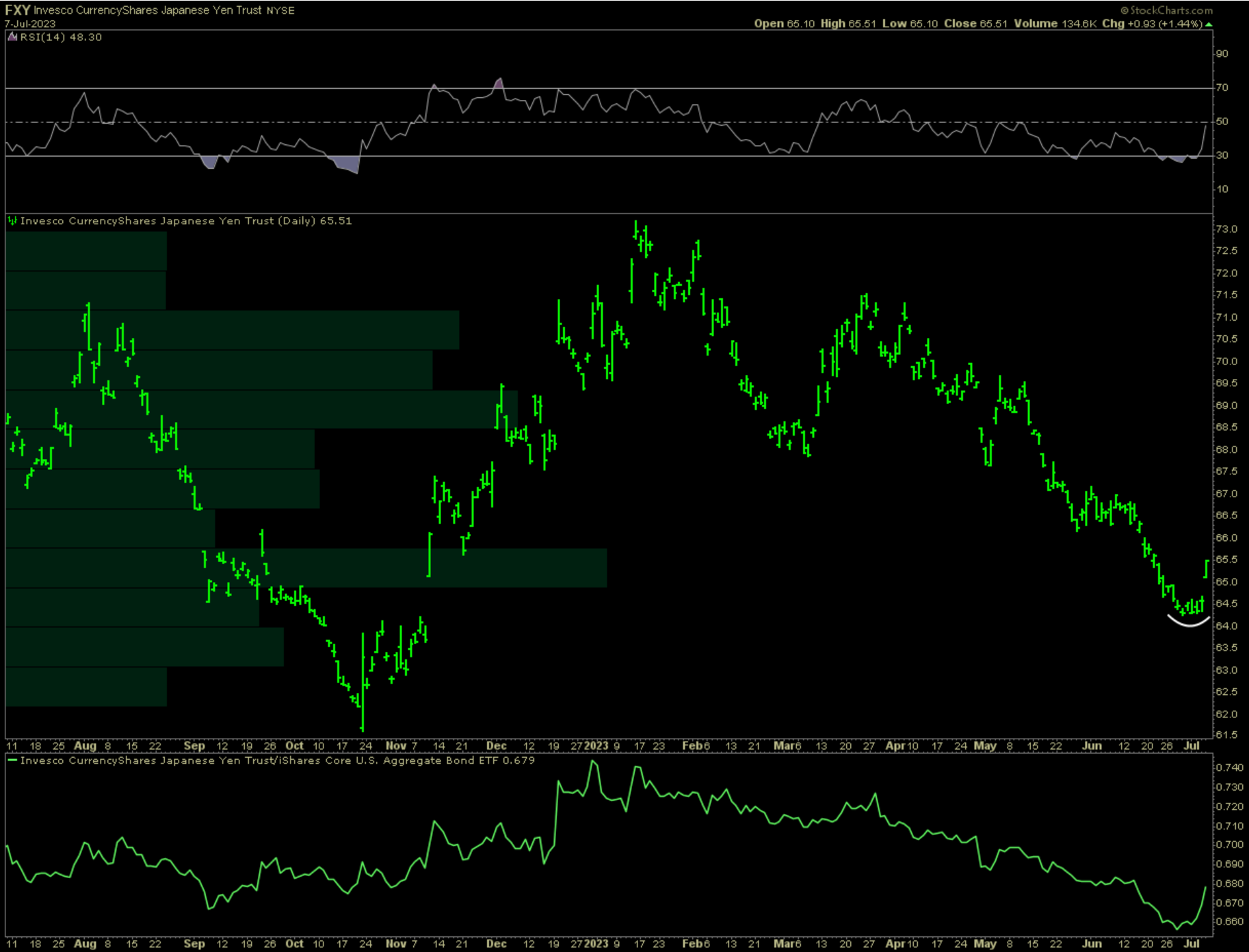Click the Open 65.10 value in the header
The width and height of the screenshot is (1249, 952).
pyautogui.click(x=785, y=24)
